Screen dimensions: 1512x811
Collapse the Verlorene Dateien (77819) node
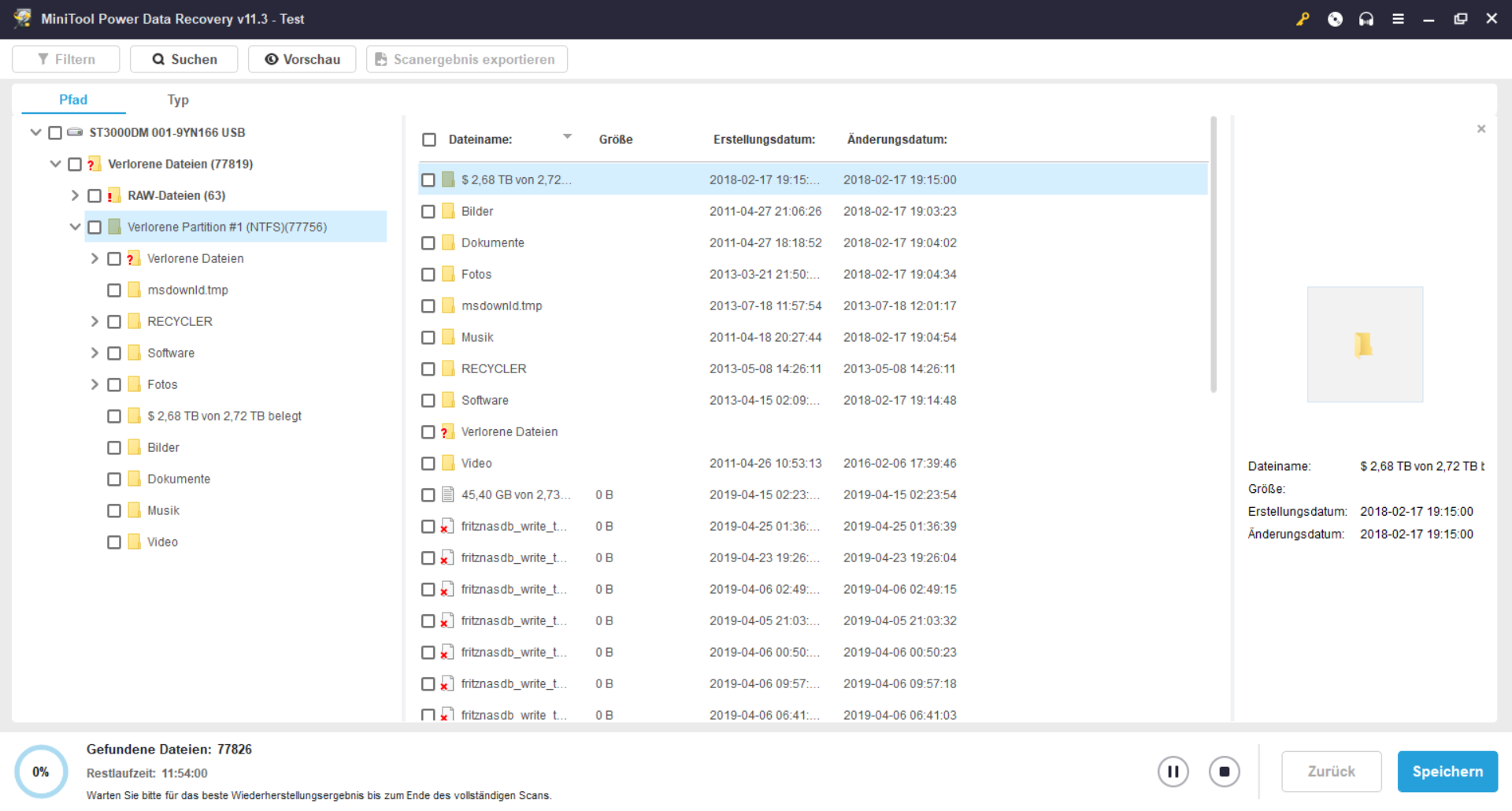click(55, 164)
